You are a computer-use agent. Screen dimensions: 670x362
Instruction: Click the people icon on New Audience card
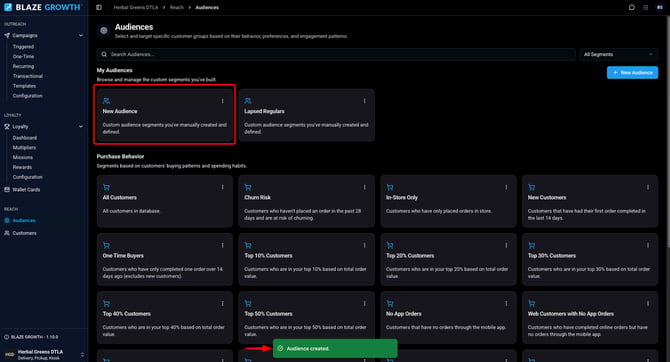pos(106,101)
